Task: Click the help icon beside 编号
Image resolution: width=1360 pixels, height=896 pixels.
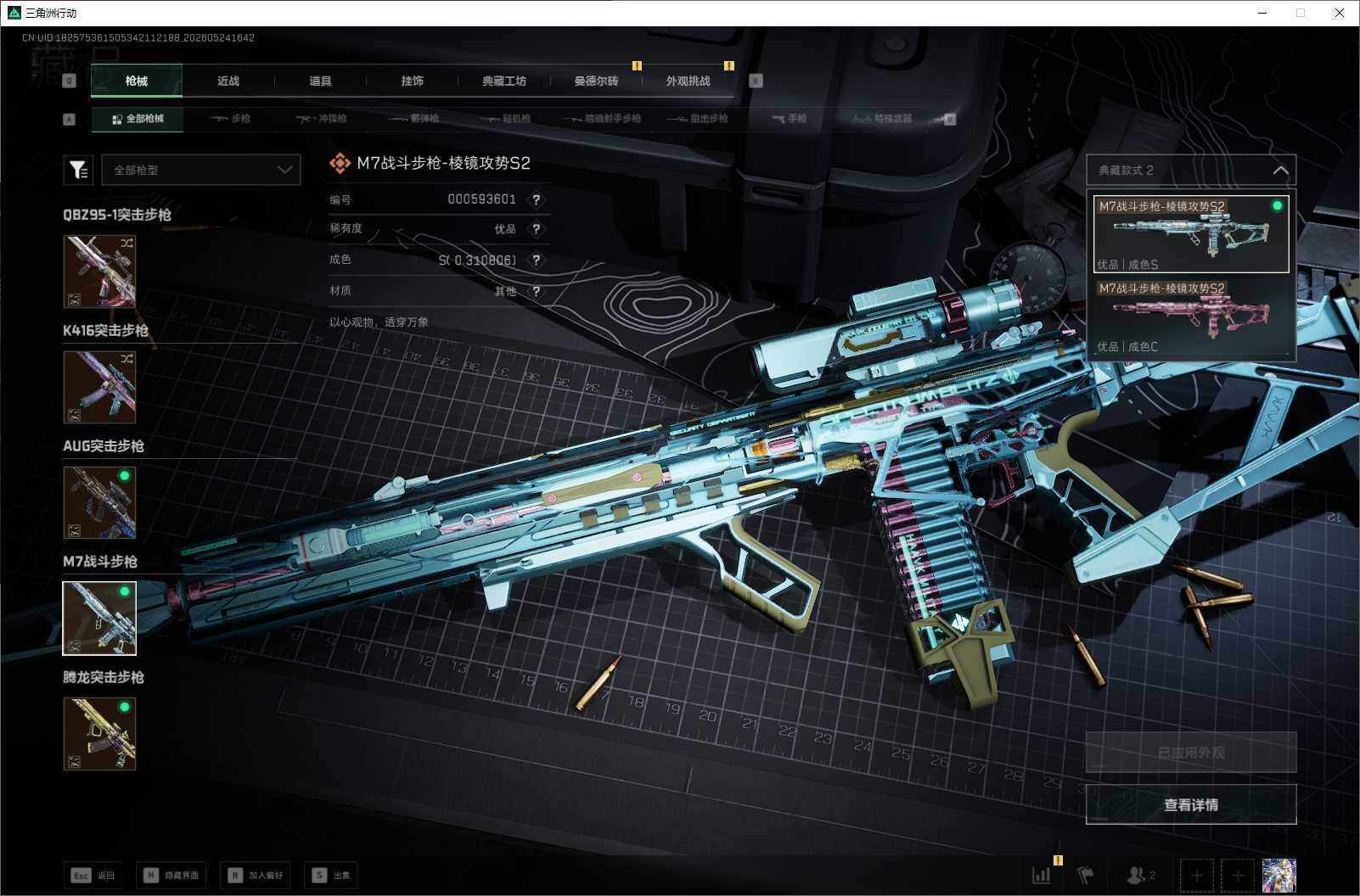Action: (x=536, y=199)
